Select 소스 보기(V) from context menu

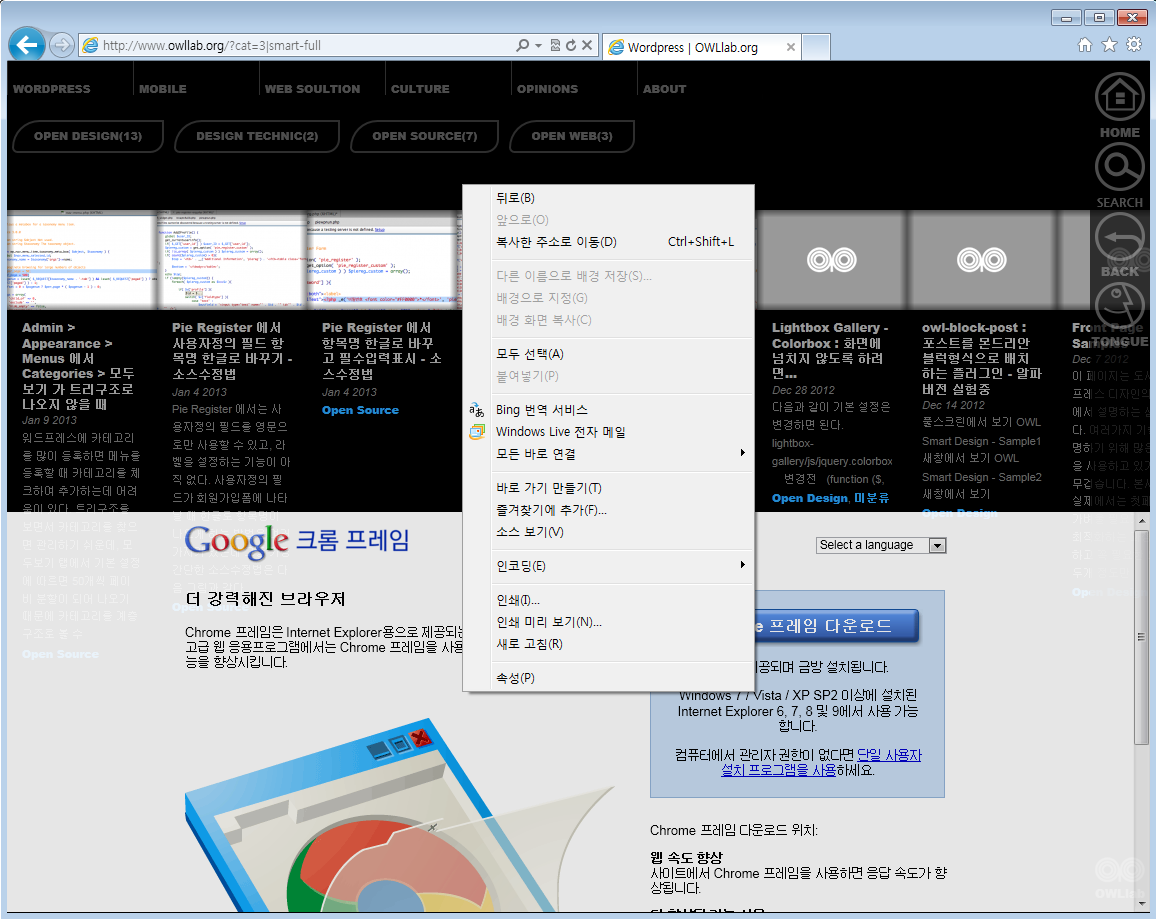(x=530, y=532)
